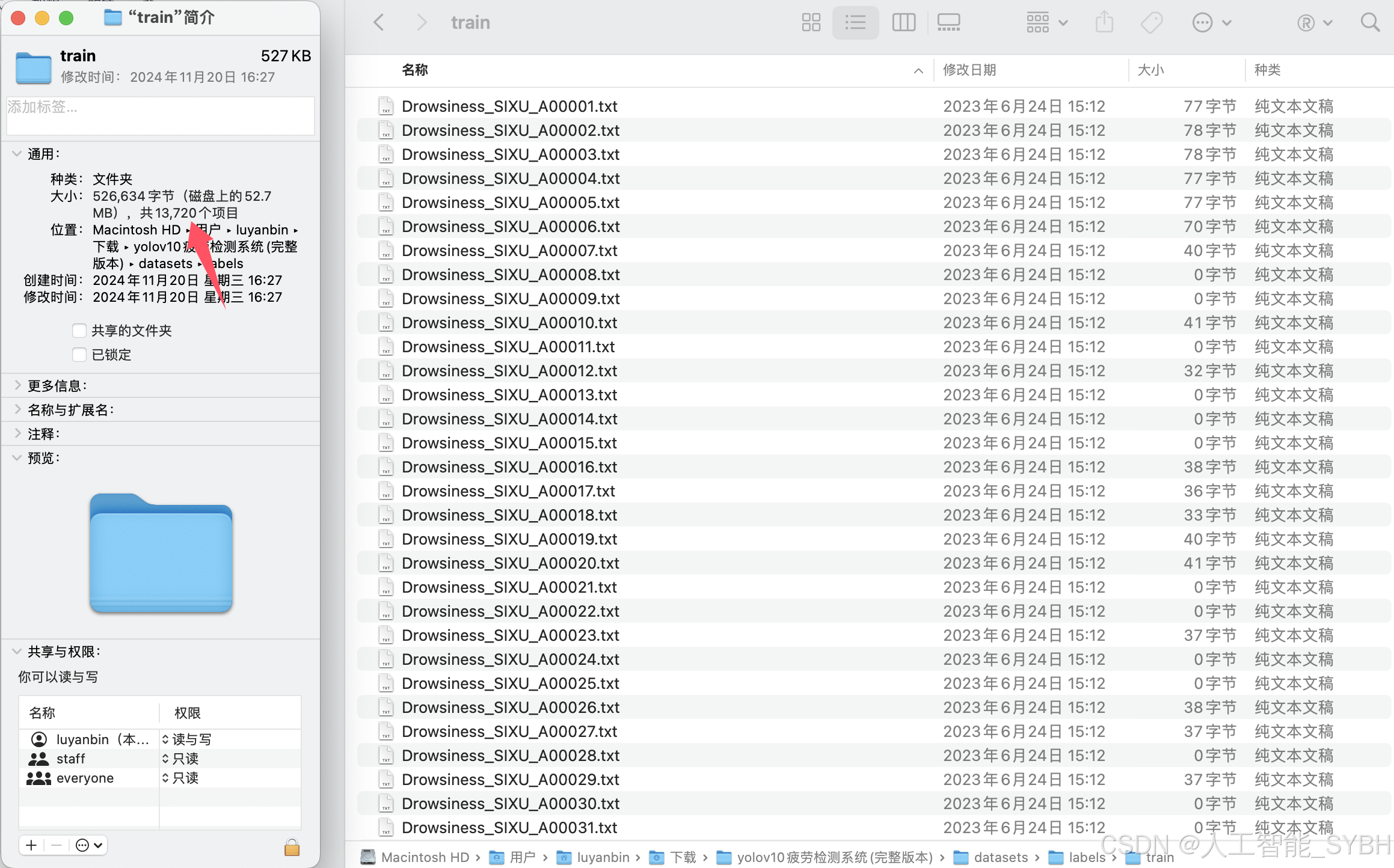Viewport: 1394px width, 868px height.
Task: Switch Finder to icon grid view
Action: pyautogui.click(x=811, y=23)
